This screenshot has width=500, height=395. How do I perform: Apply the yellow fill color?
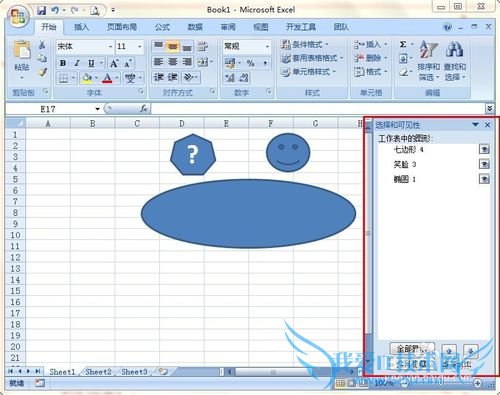pos(87,78)
